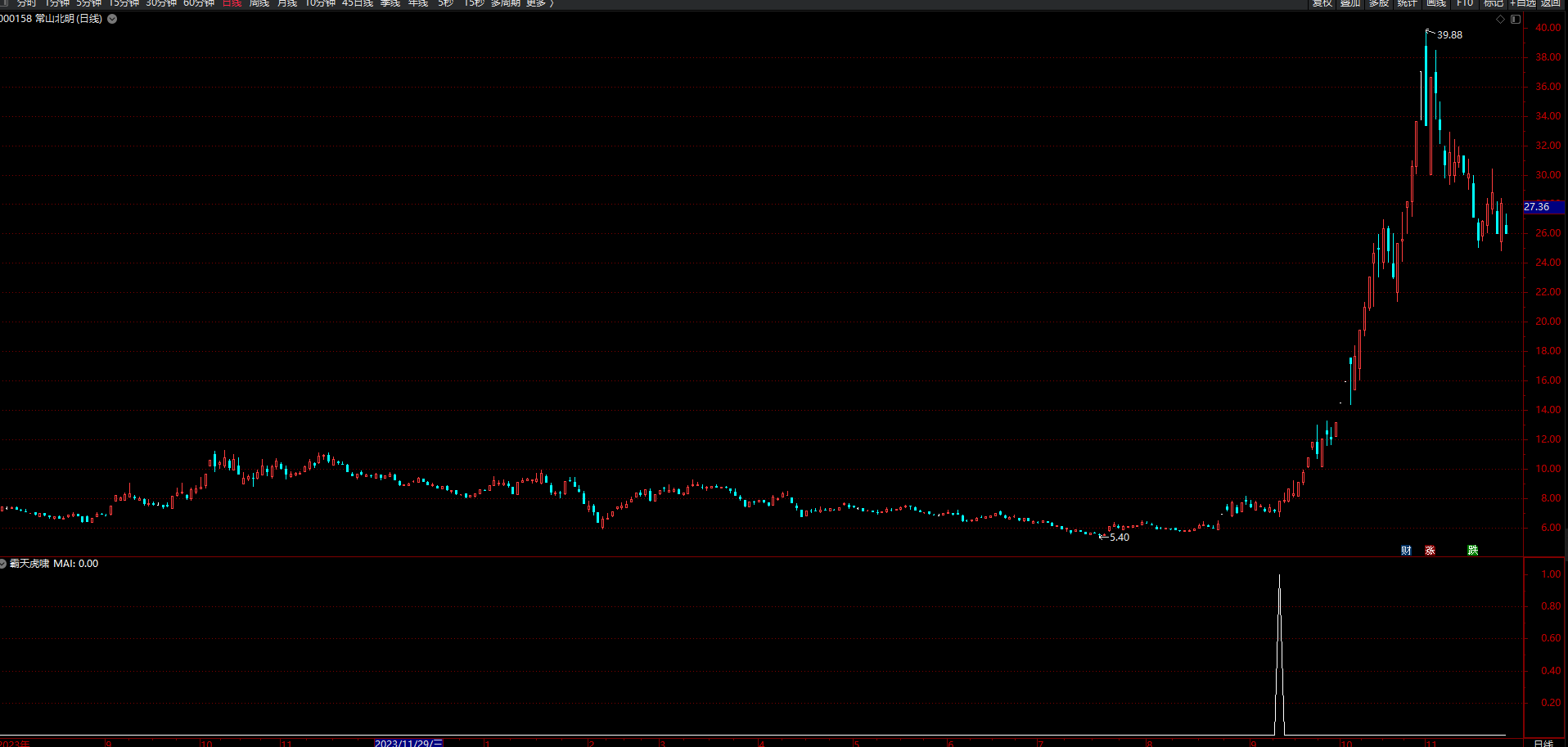
Task: Select the 15秒 period tab
Action: coord(474,3)
